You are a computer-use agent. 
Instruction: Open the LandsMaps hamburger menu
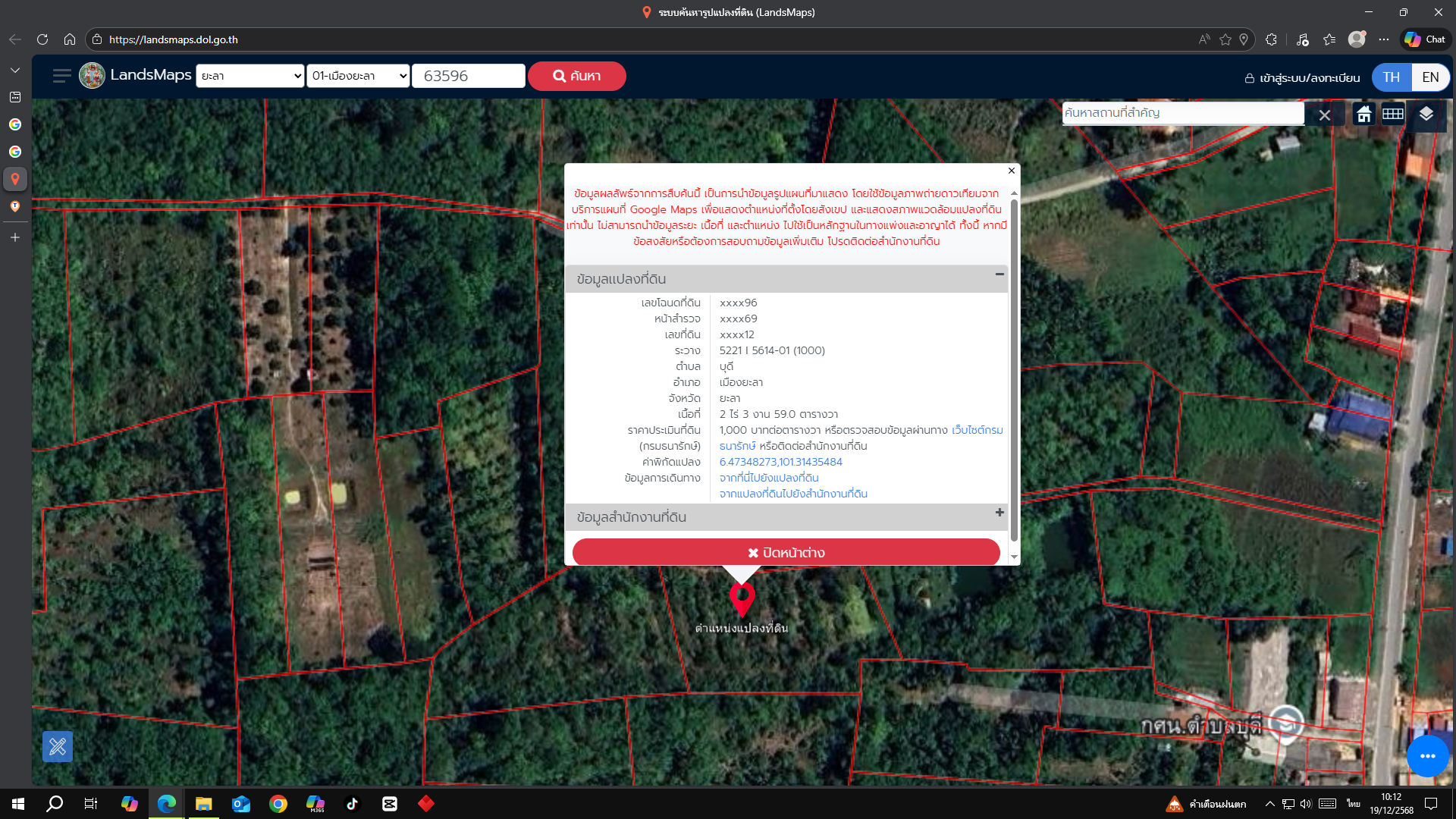click(x=61, y=76)
